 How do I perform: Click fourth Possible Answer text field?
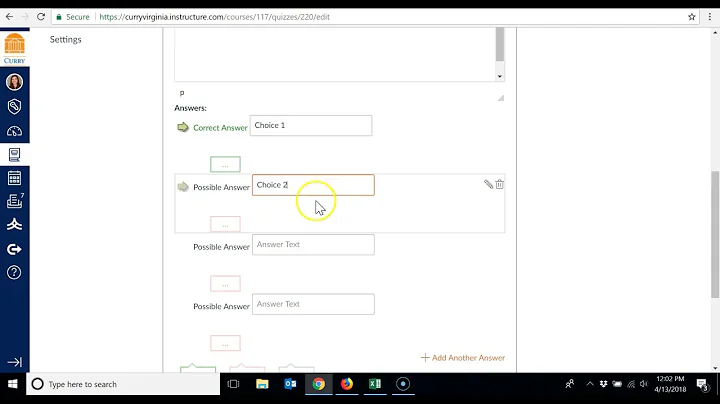coord(313,304)
